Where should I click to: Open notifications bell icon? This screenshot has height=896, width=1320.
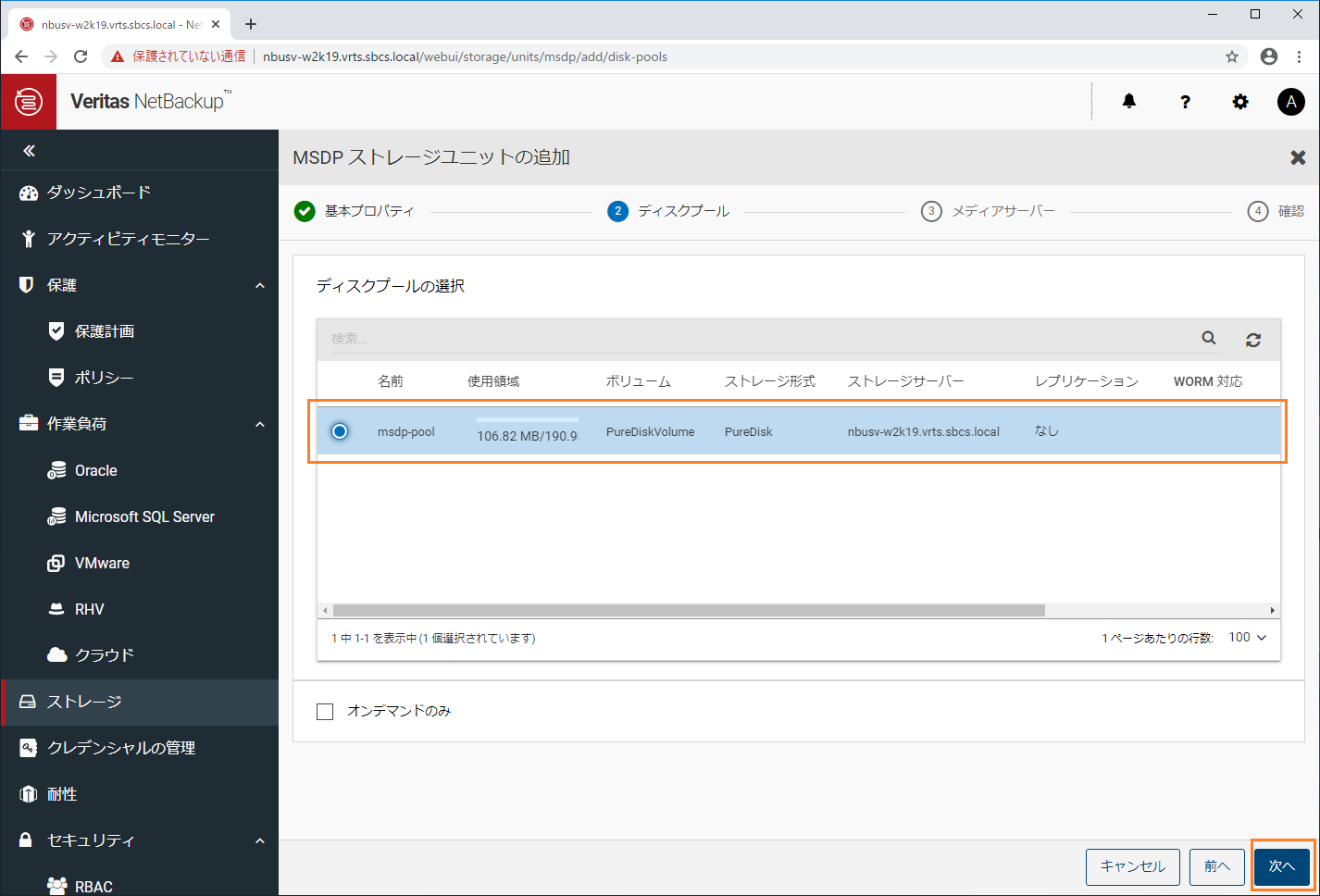pos(1129,102)
